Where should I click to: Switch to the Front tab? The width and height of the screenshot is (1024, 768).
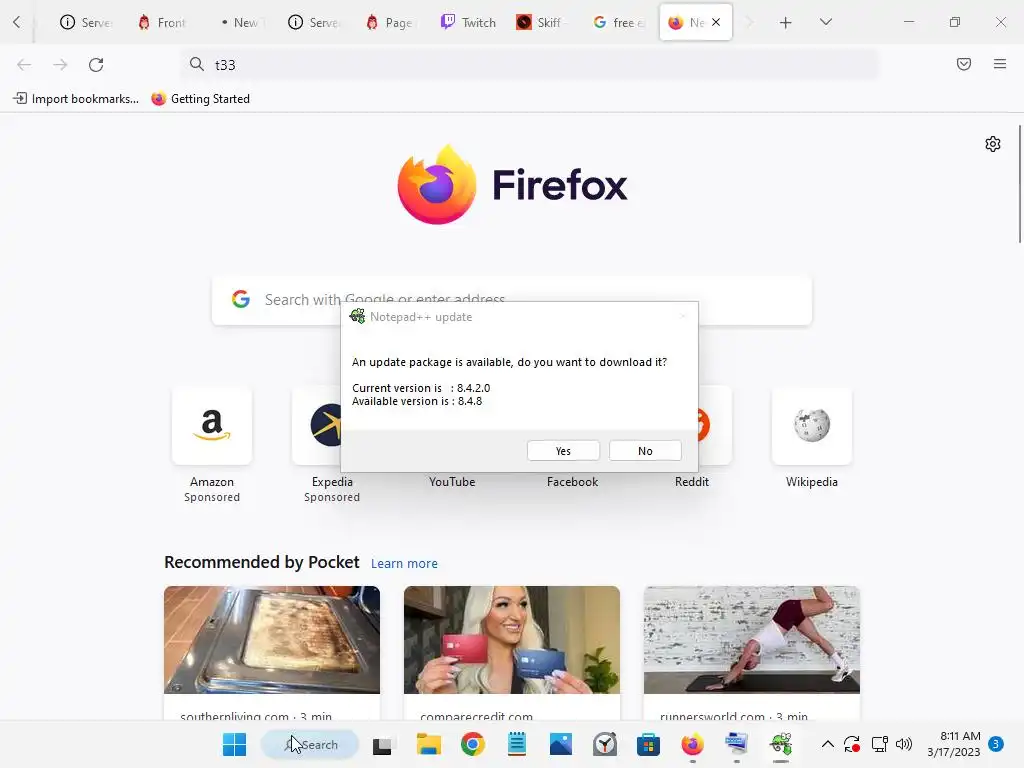[163, 22]
